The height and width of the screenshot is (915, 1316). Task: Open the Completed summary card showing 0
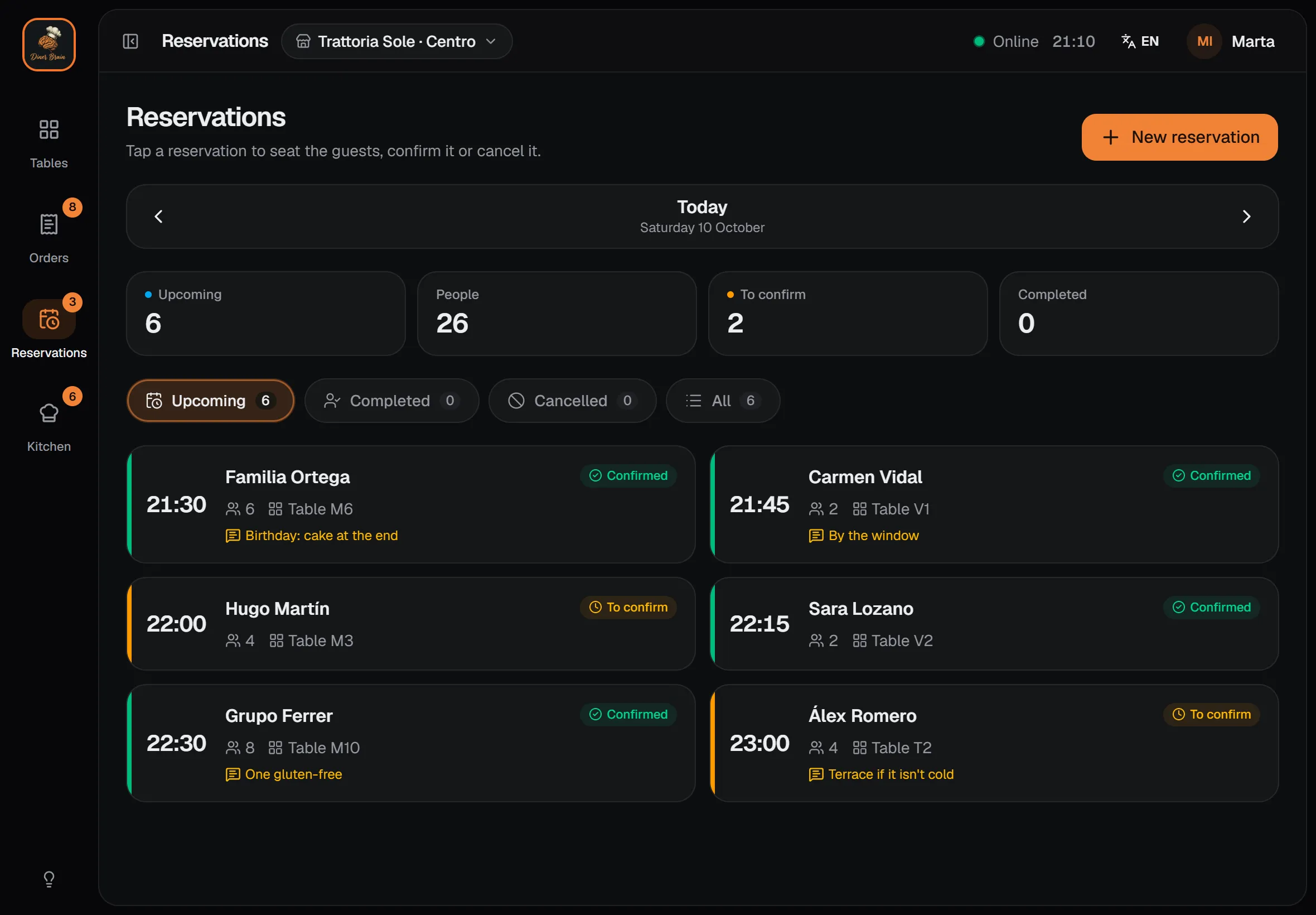click(x=1138, y=314)
